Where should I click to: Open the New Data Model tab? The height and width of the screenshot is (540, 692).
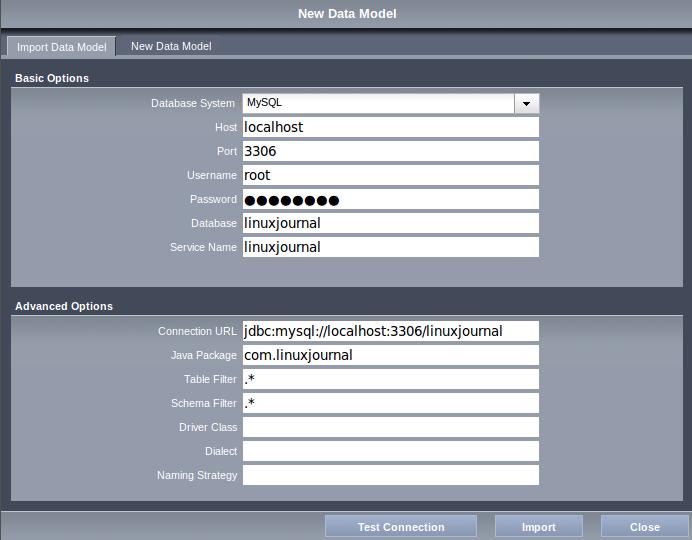[x=171, y=46]
